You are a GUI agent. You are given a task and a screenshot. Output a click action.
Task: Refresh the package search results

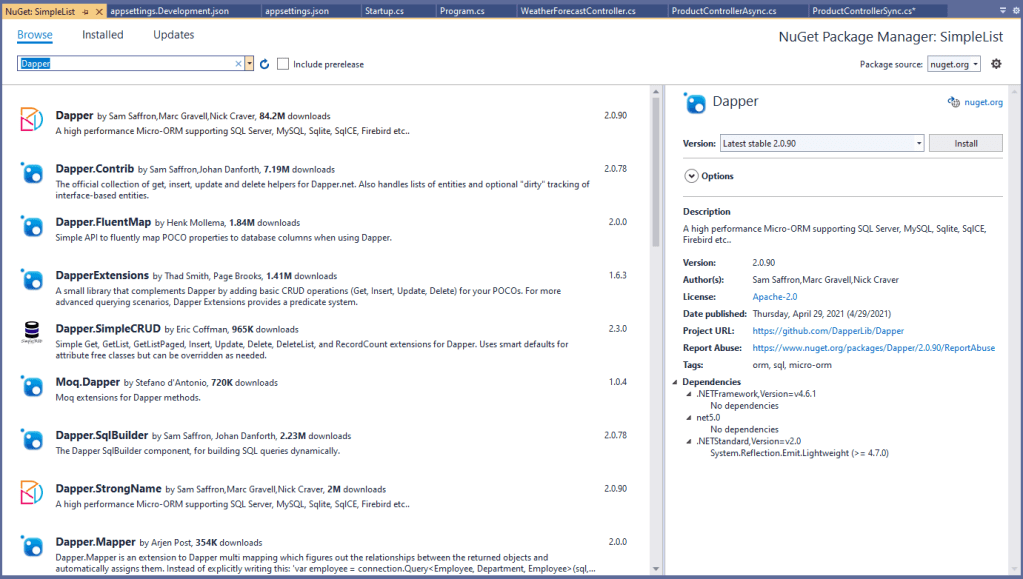click(265, 64)
